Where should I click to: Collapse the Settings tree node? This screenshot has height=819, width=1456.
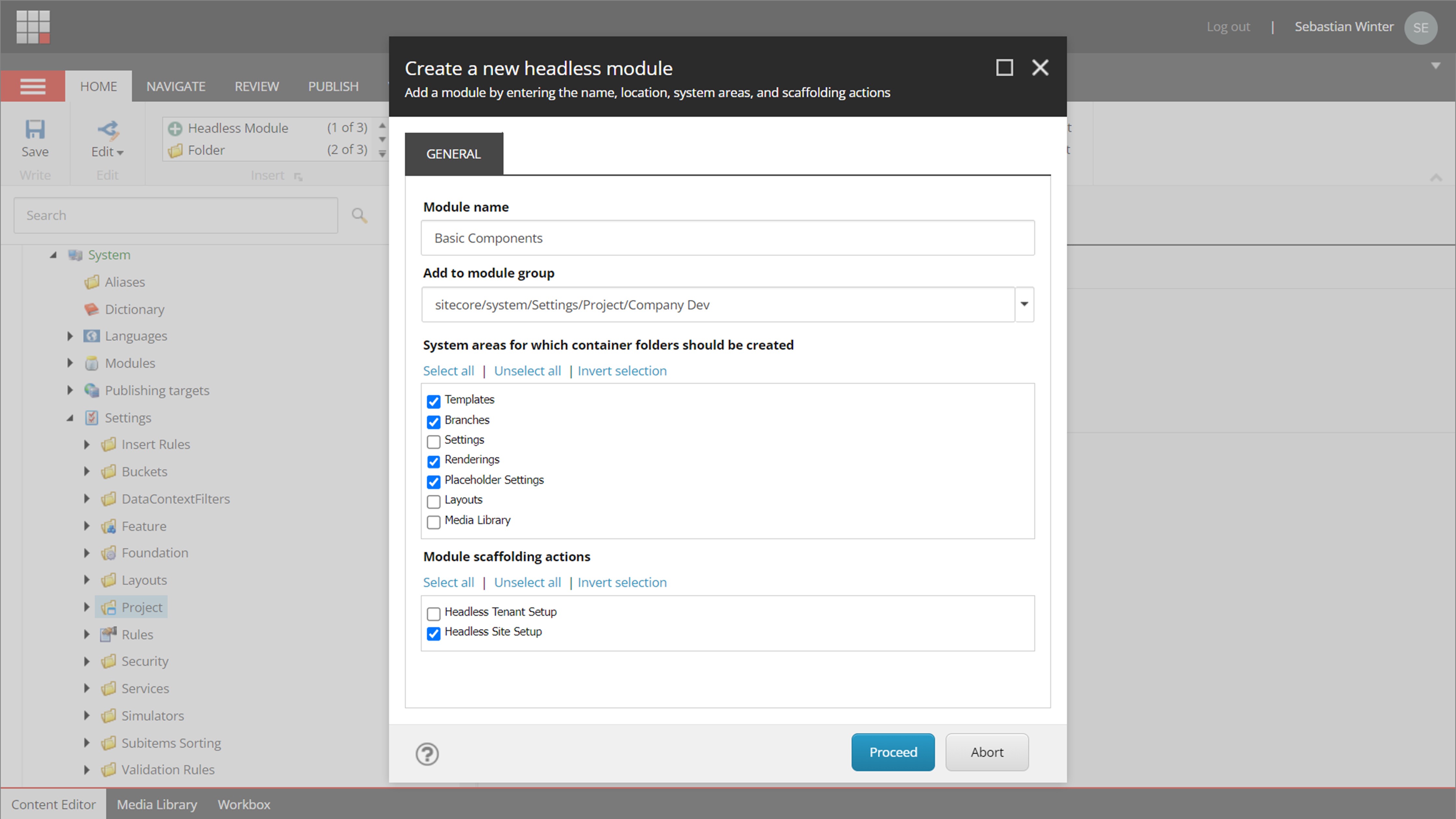[70, 417]
